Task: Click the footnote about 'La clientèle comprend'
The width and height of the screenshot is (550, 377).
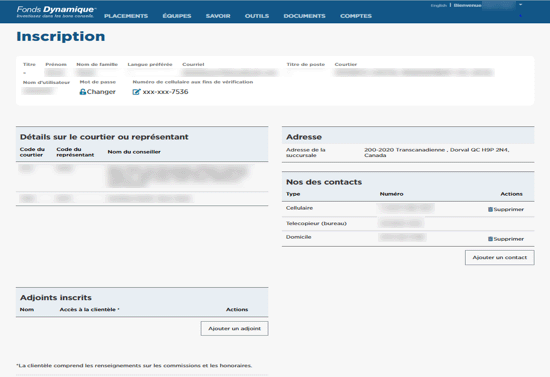Action: pyautogui.click(x=134, y=365)
